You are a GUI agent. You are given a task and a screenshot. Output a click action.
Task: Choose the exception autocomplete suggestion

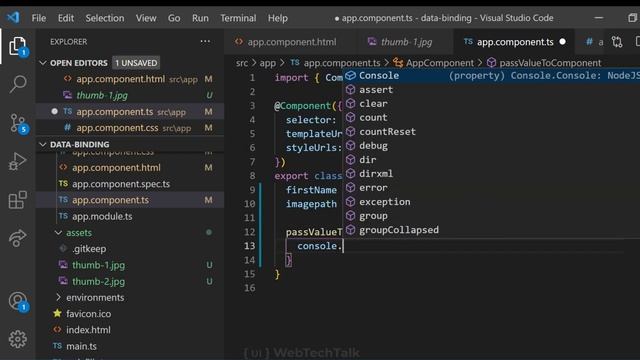pyautogui.click(x=491, y=202)
